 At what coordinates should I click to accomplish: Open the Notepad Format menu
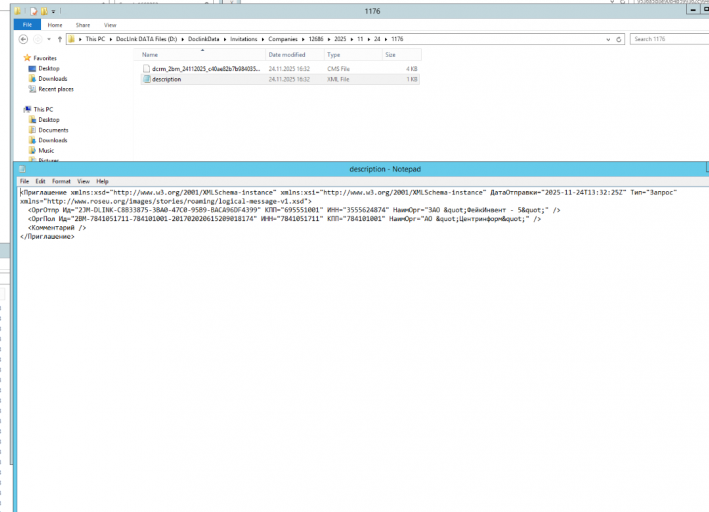coord(61,181)
